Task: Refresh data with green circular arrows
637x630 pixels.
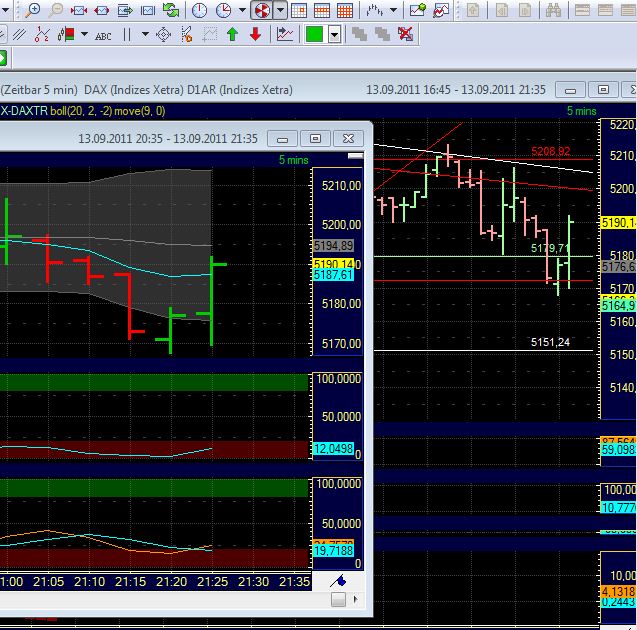Action: [171, 10]
